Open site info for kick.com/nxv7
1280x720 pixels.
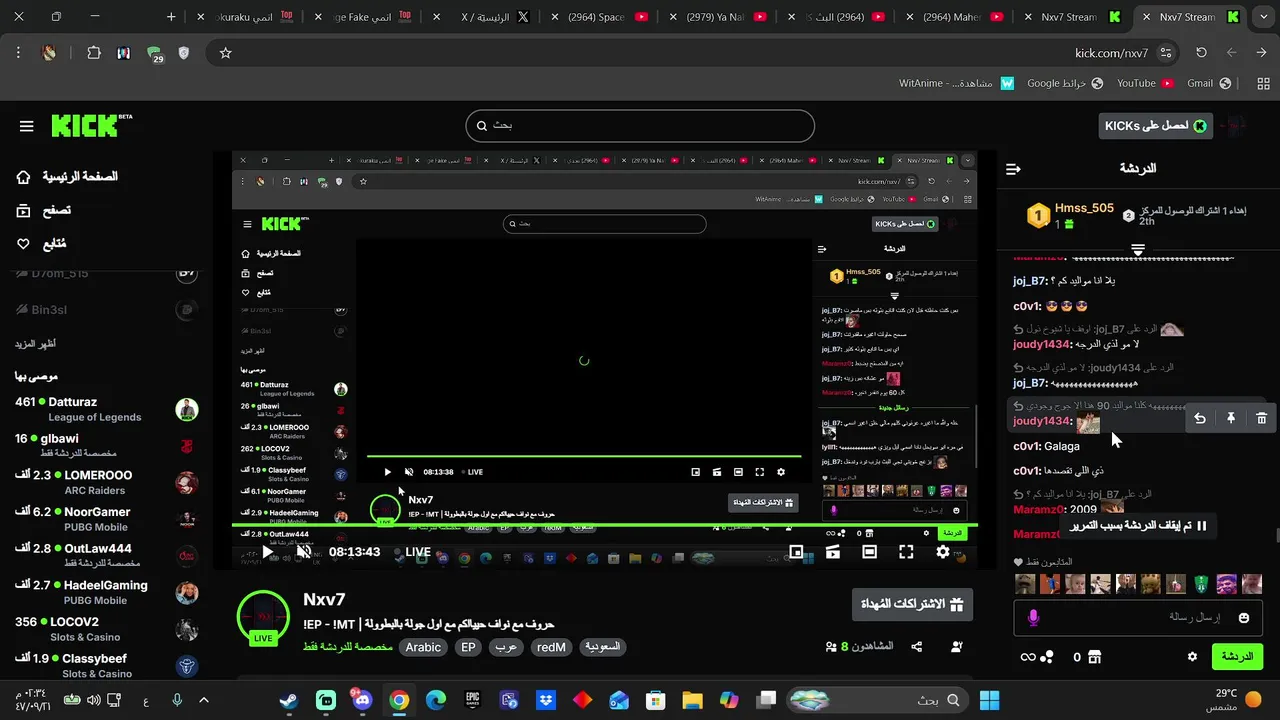(1166, 53)
